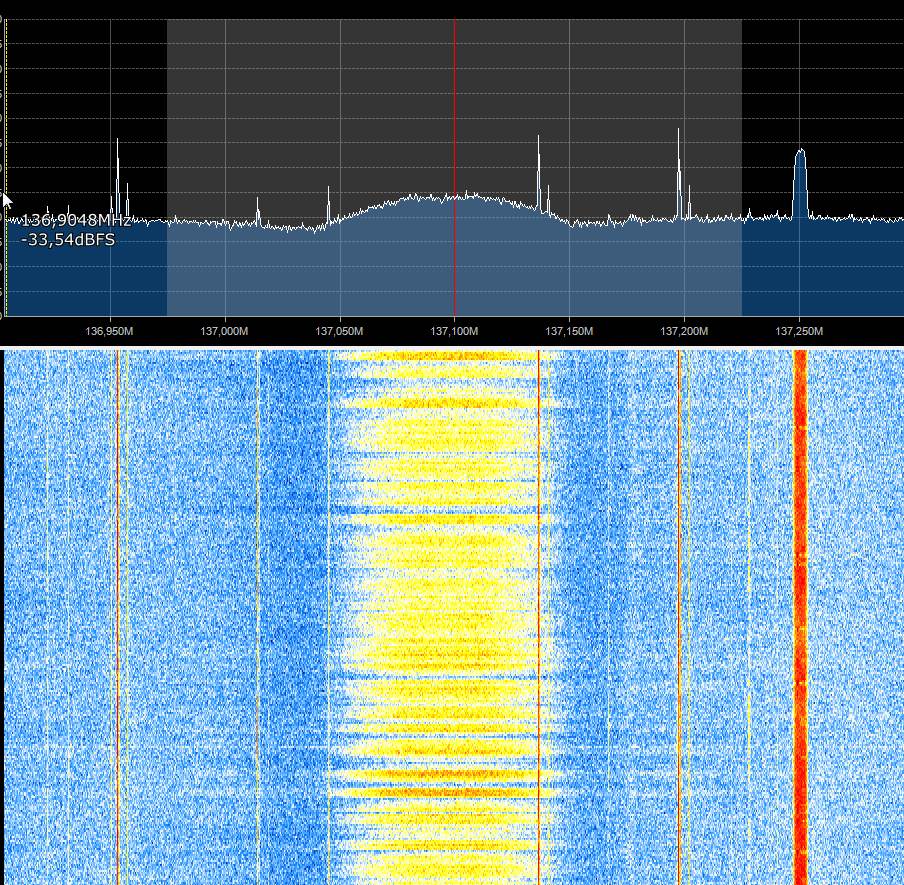This screenshot has height=885, width=904.
Task: Click the 137,150M frequency axis label
Action: pos(569,332)
